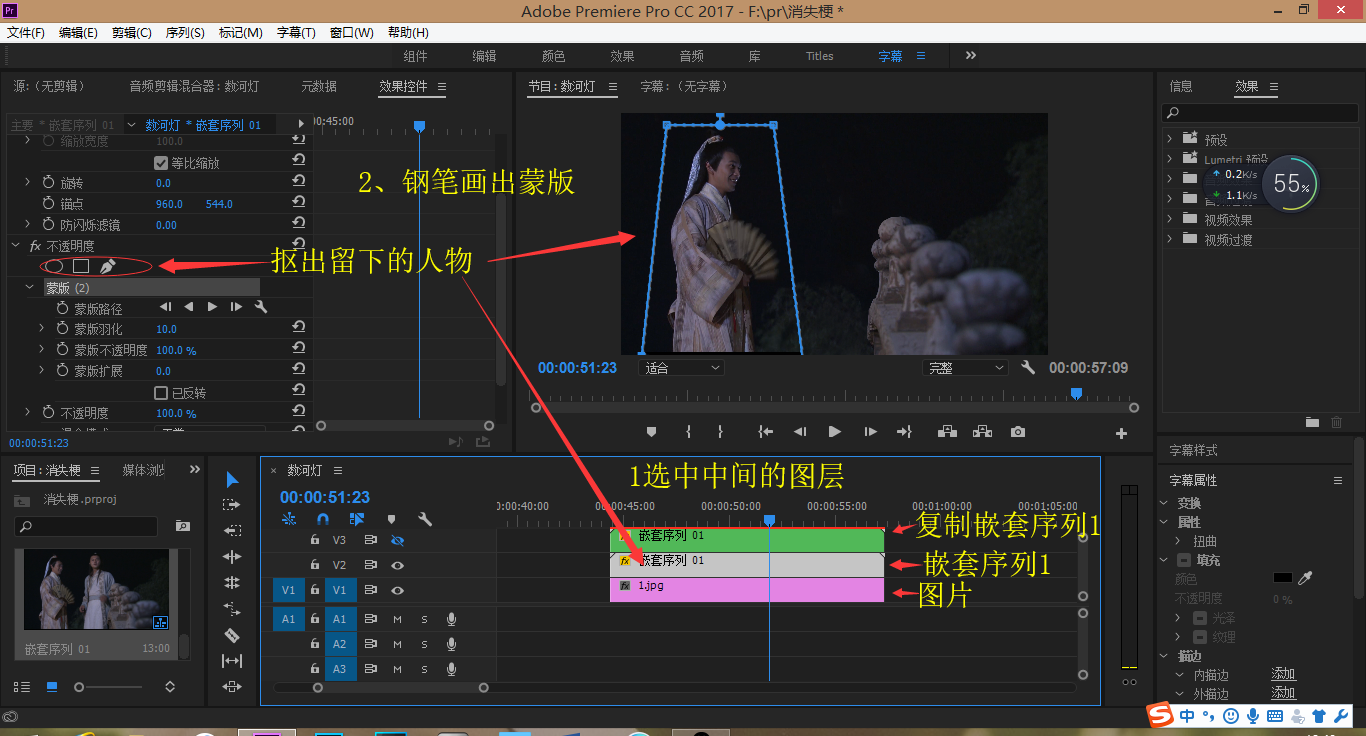The height and width of the screenshot is (736, 1366).
Task: Track the selected mask forward
Action: tap(212, 307)
